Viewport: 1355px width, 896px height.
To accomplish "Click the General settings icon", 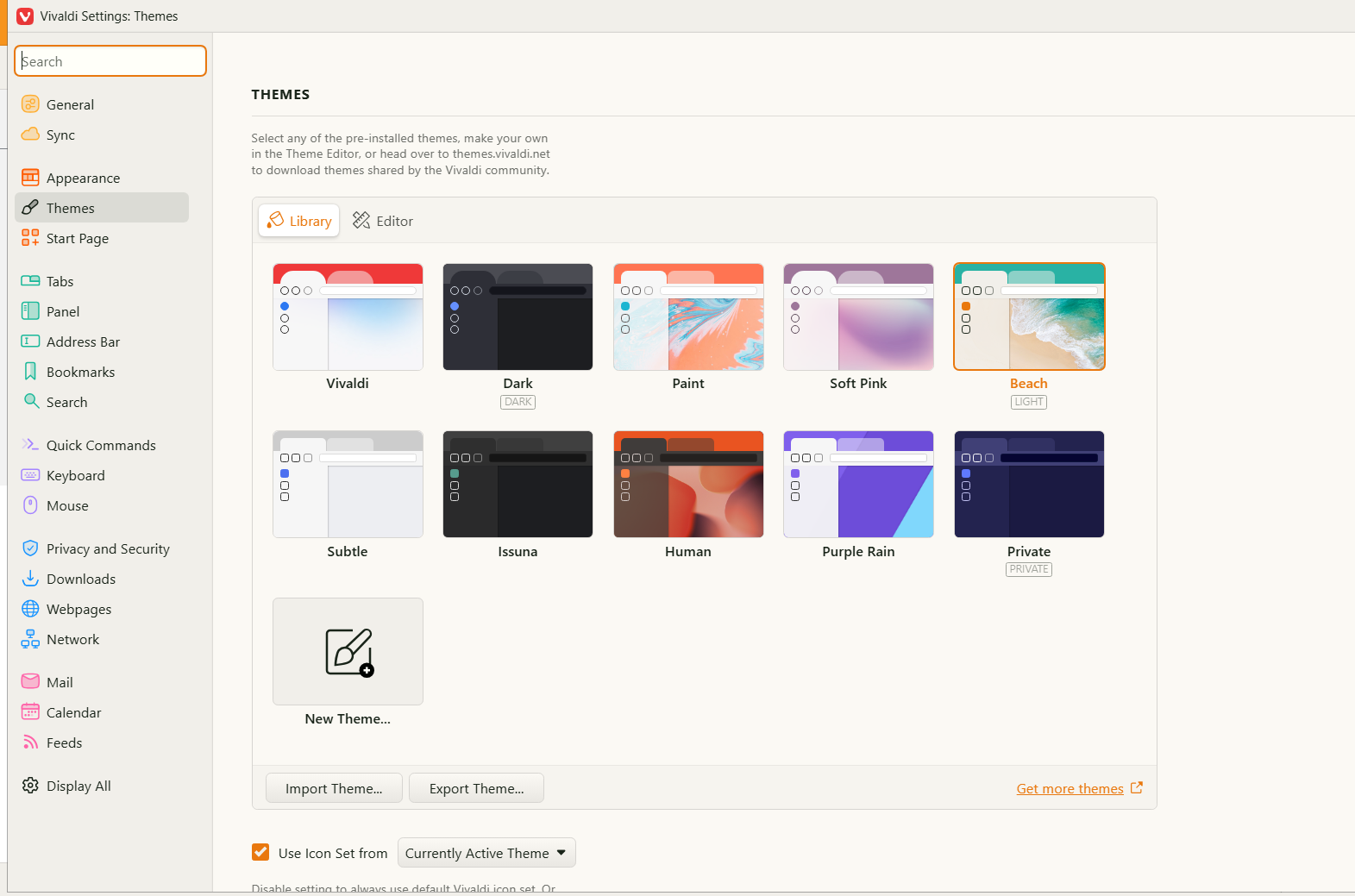I will (x=30, y=104).
